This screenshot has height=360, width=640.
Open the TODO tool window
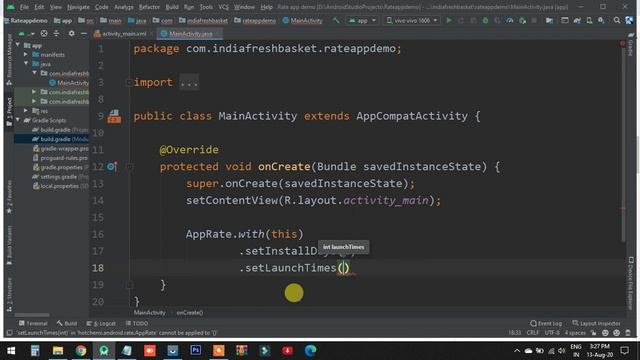(x=137, y=323)
